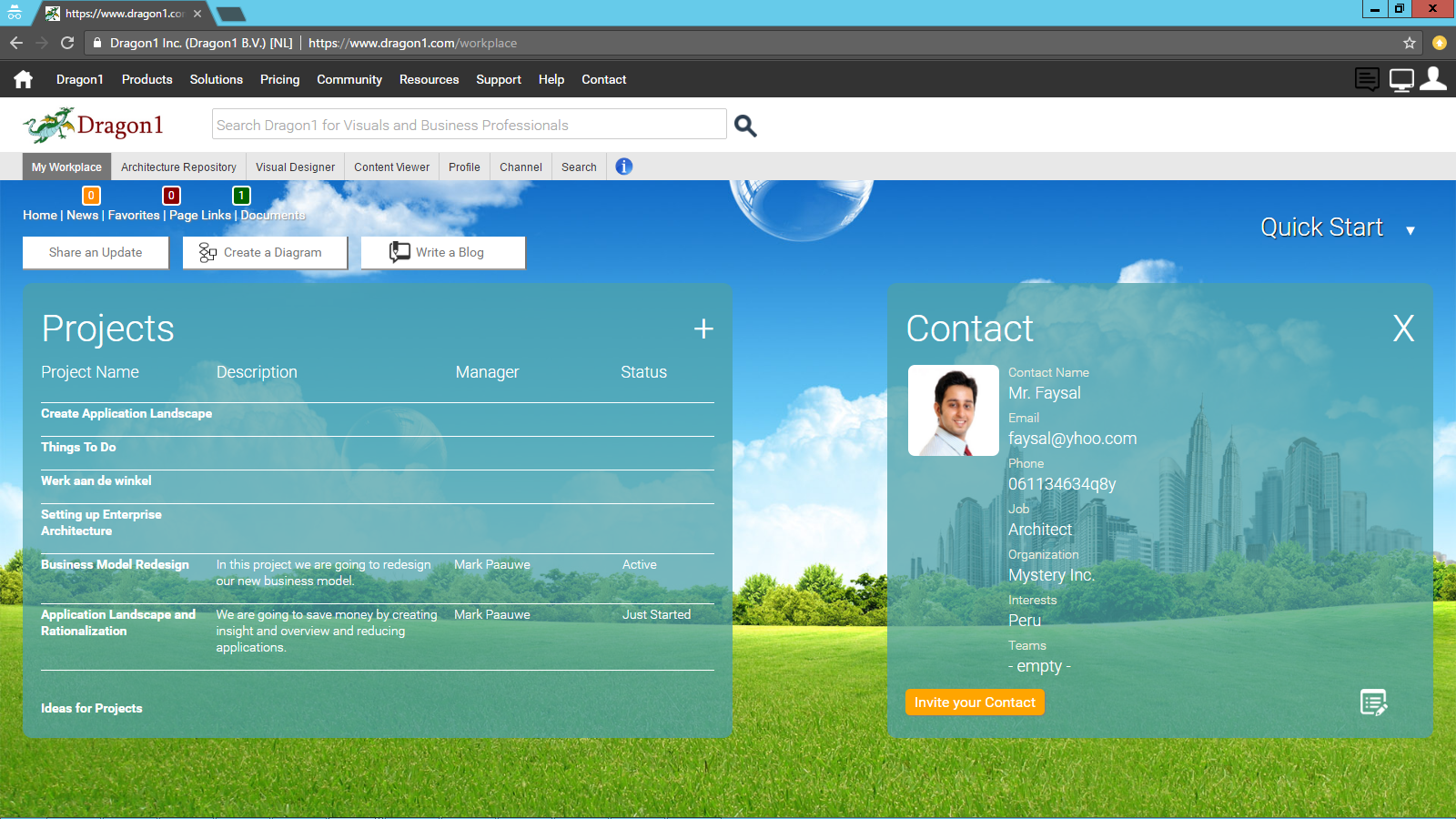Open the Business Model Redesign project
The width and height of the screenshot is (1456, 819).
[115, 565]
